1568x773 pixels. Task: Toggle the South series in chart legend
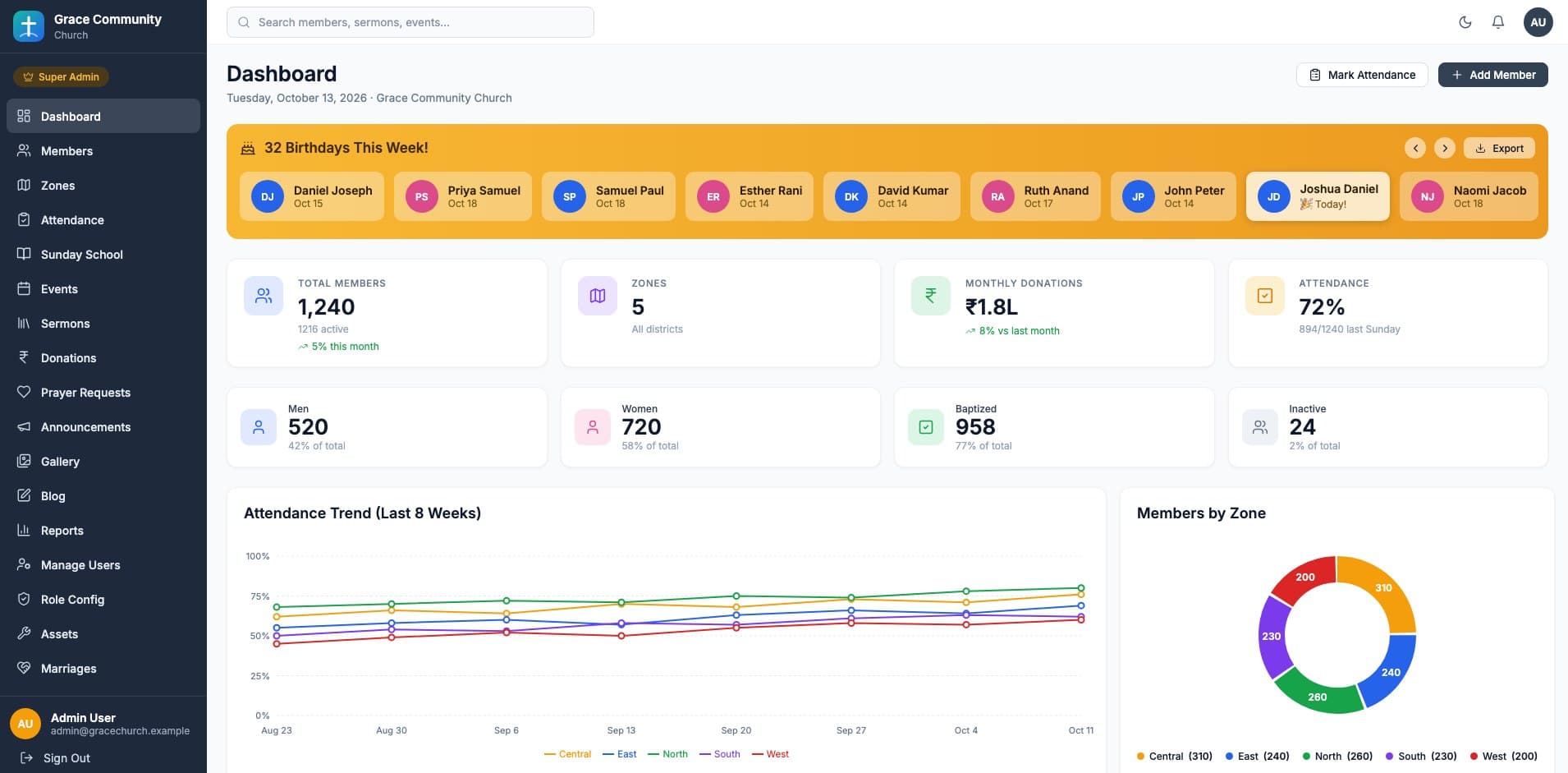(x=720, y=754)
